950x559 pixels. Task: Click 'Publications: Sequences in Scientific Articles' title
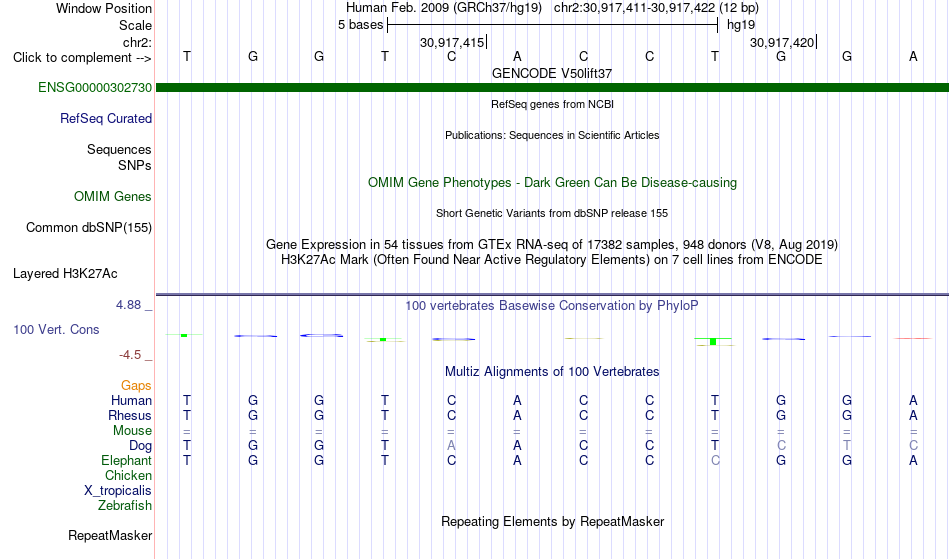pos(552,135)
